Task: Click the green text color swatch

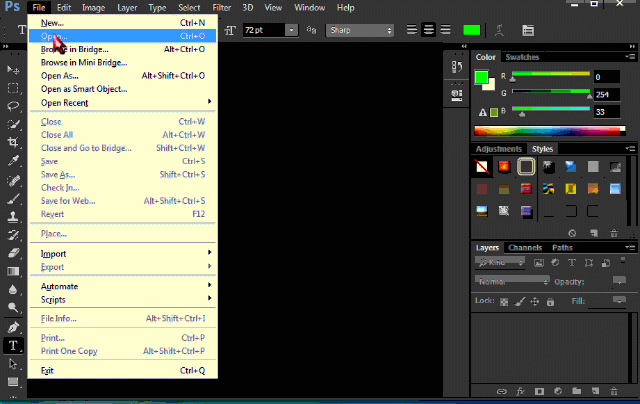Action: 471,30
